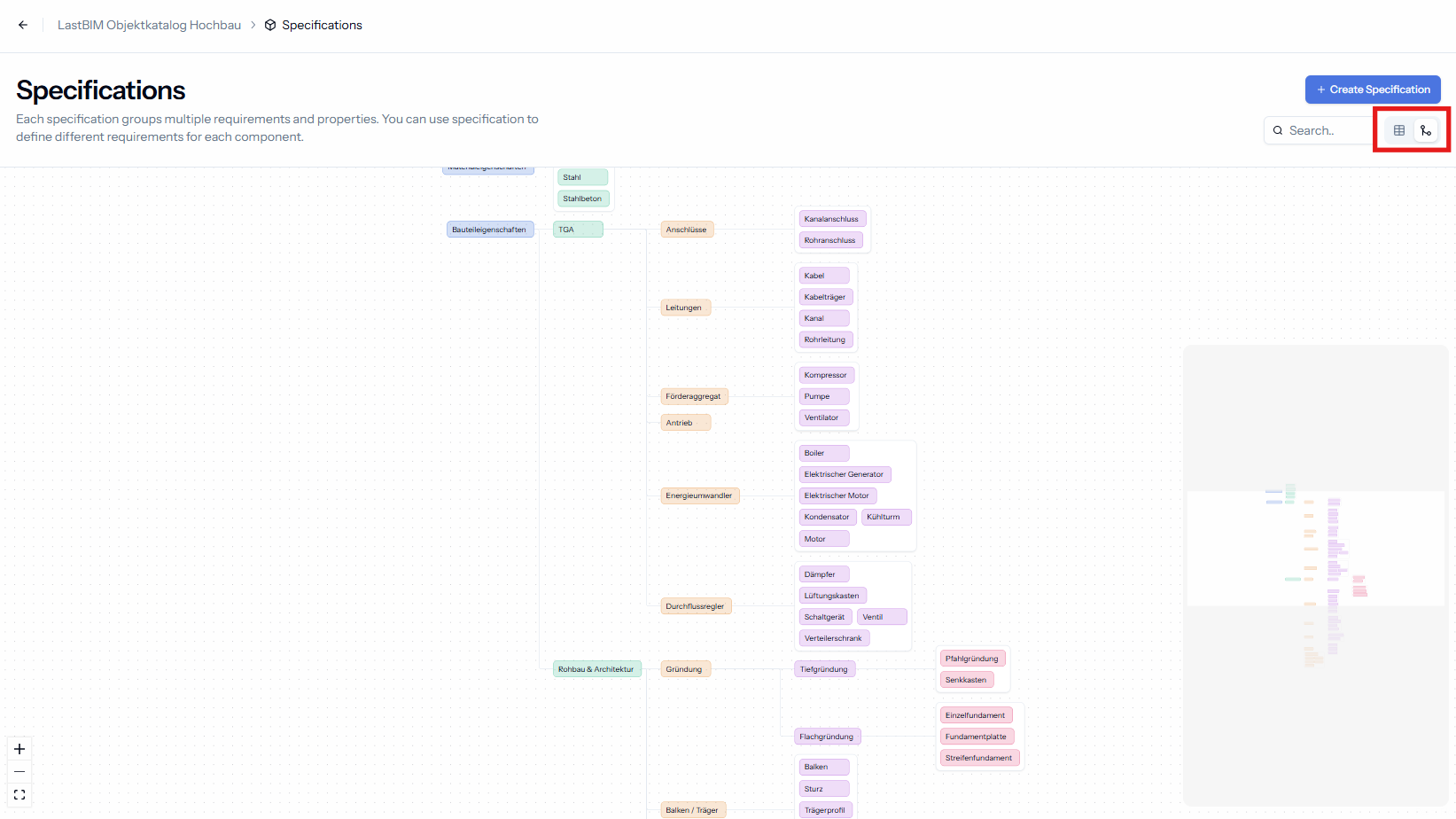The height and width of the screenshot is (819, 1456).
Task: Select the Stahlbeton node
Action: point(583,199)
